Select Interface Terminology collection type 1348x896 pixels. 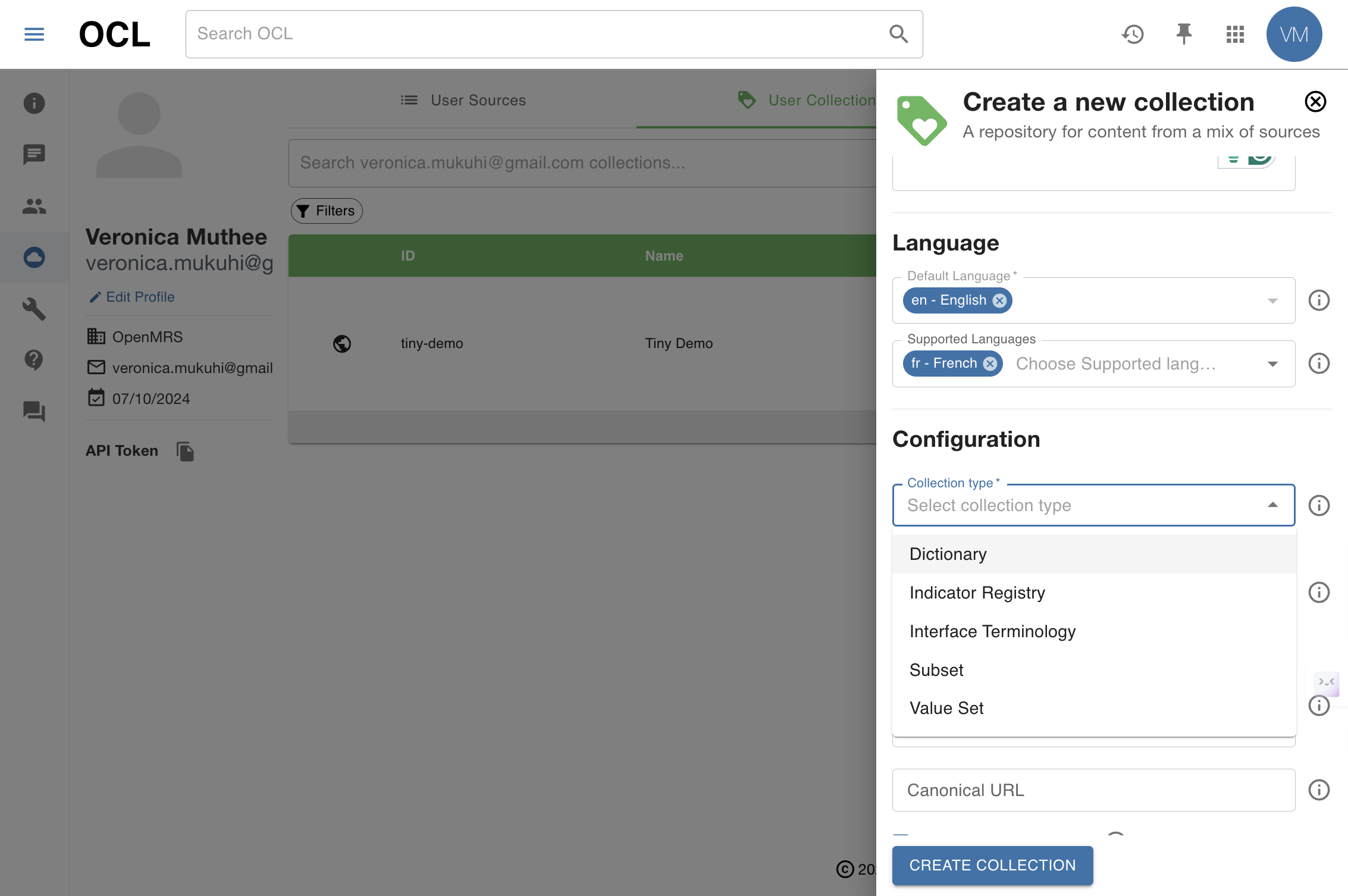(x=1093, y=631)
